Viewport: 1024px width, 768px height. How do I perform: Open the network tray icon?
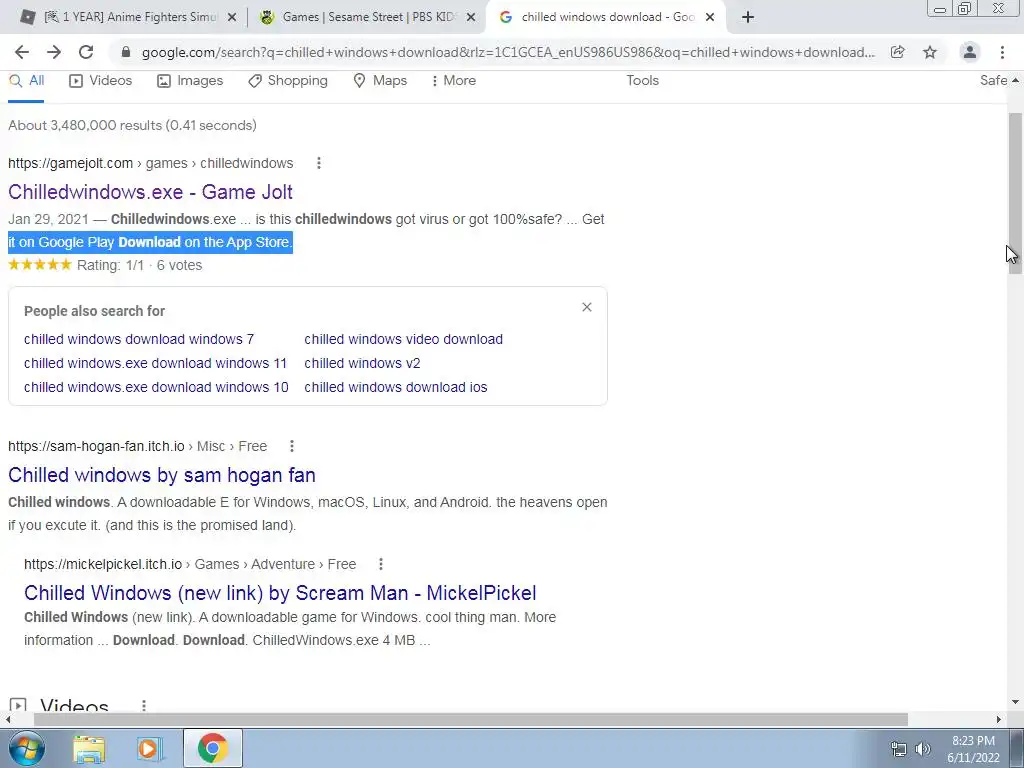click(899, 749)
